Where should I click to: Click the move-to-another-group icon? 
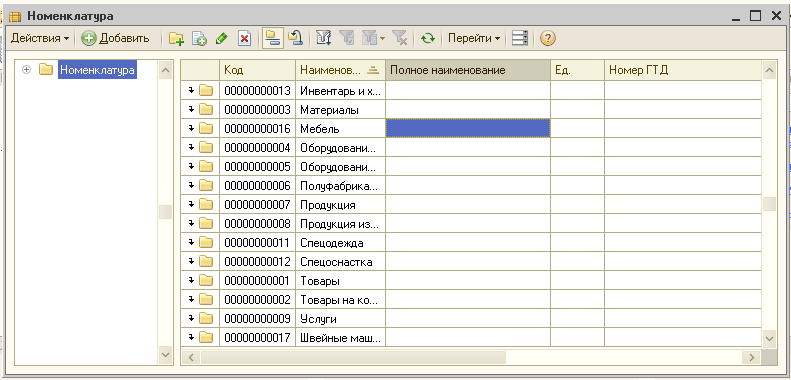(295, 39)
